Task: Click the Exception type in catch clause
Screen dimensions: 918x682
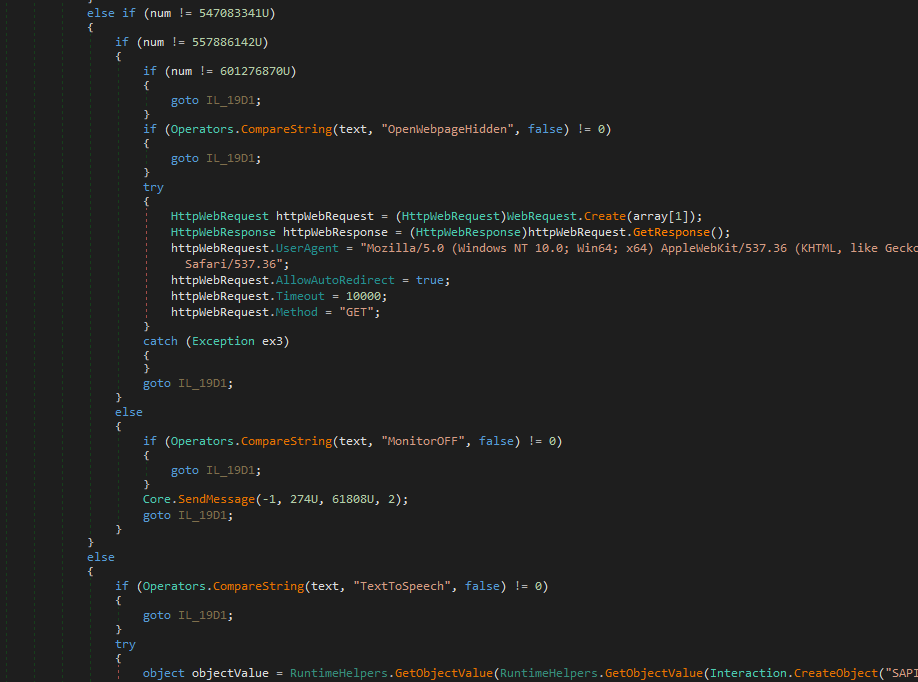Action: [216, 341]
